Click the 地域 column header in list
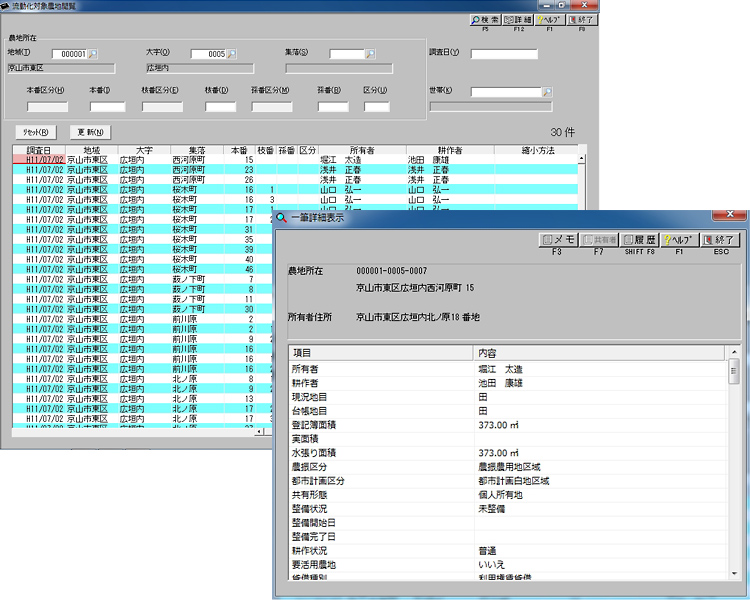The height and width of the screenshot is (600, 750). coord(92,150)
